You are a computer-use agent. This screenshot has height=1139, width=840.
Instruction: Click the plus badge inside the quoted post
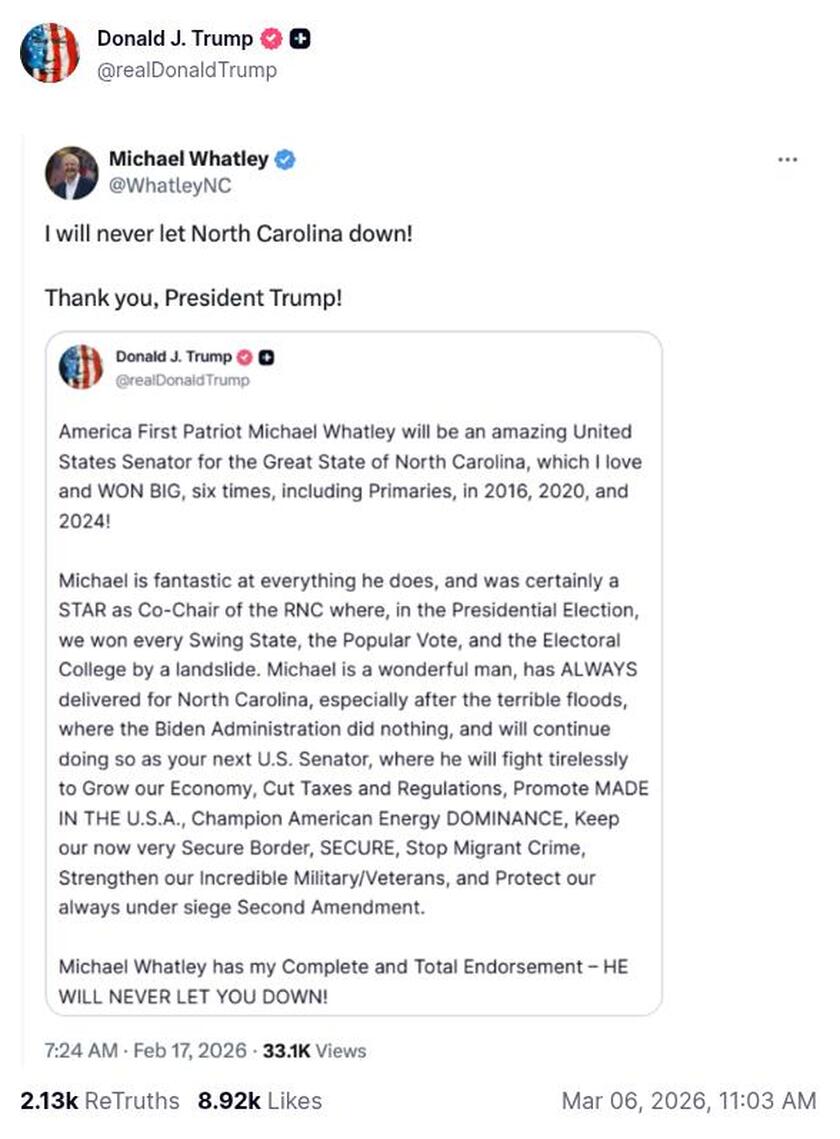[x=267, y=357]
